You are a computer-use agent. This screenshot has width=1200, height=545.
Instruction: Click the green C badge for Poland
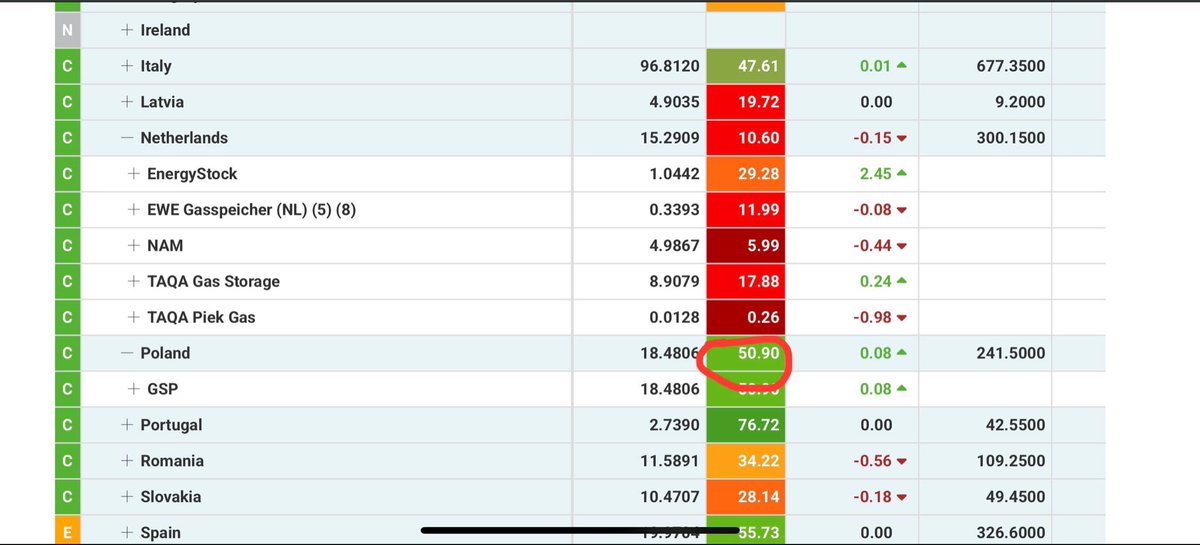click(x=67, y=353)
